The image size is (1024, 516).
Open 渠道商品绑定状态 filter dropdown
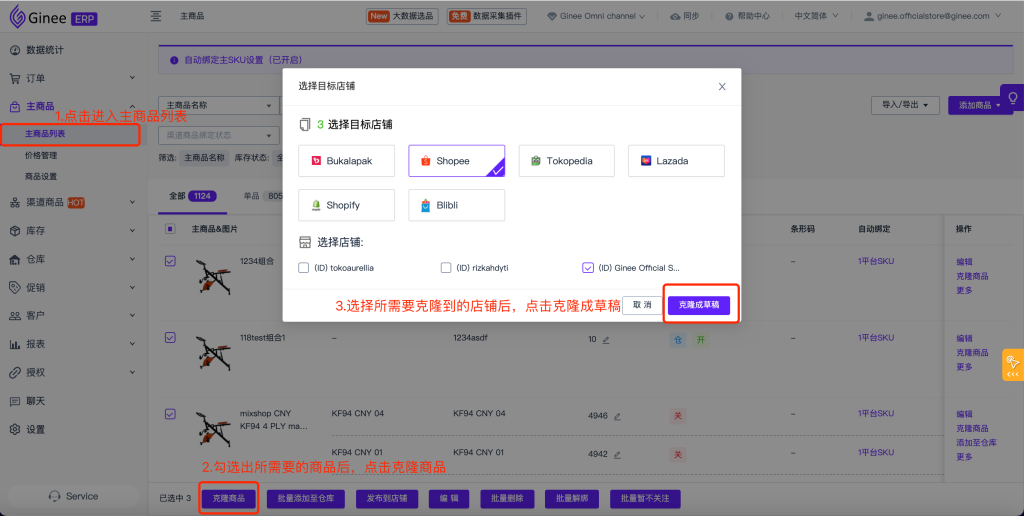click(x=218, y=135)
